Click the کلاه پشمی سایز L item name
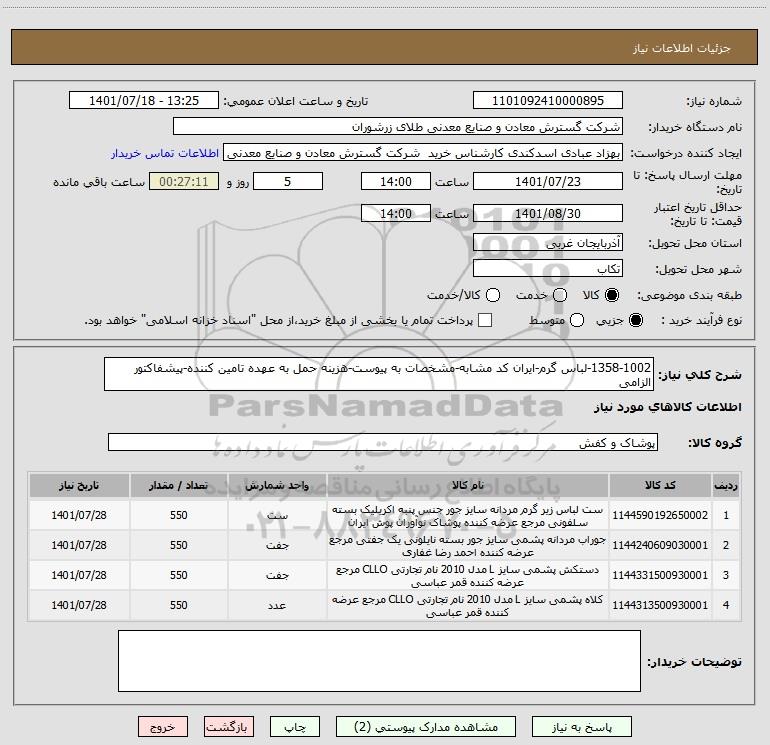Image resolution: width=770 pixels, height=745 pixels. pyautogui.click(x=468, y=606)
